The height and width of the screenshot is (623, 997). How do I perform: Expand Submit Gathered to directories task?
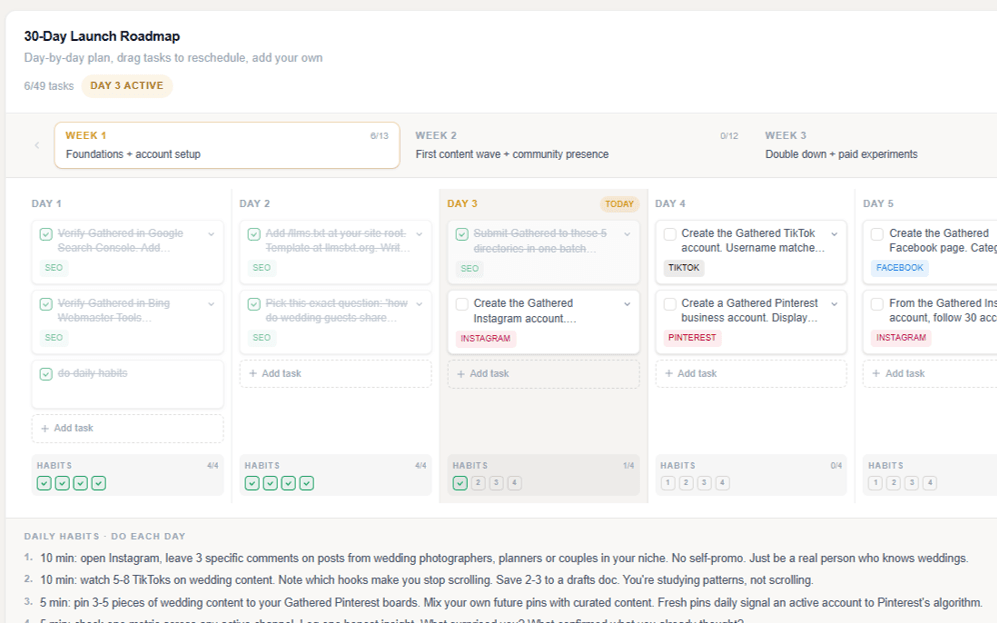click(627, 234)
